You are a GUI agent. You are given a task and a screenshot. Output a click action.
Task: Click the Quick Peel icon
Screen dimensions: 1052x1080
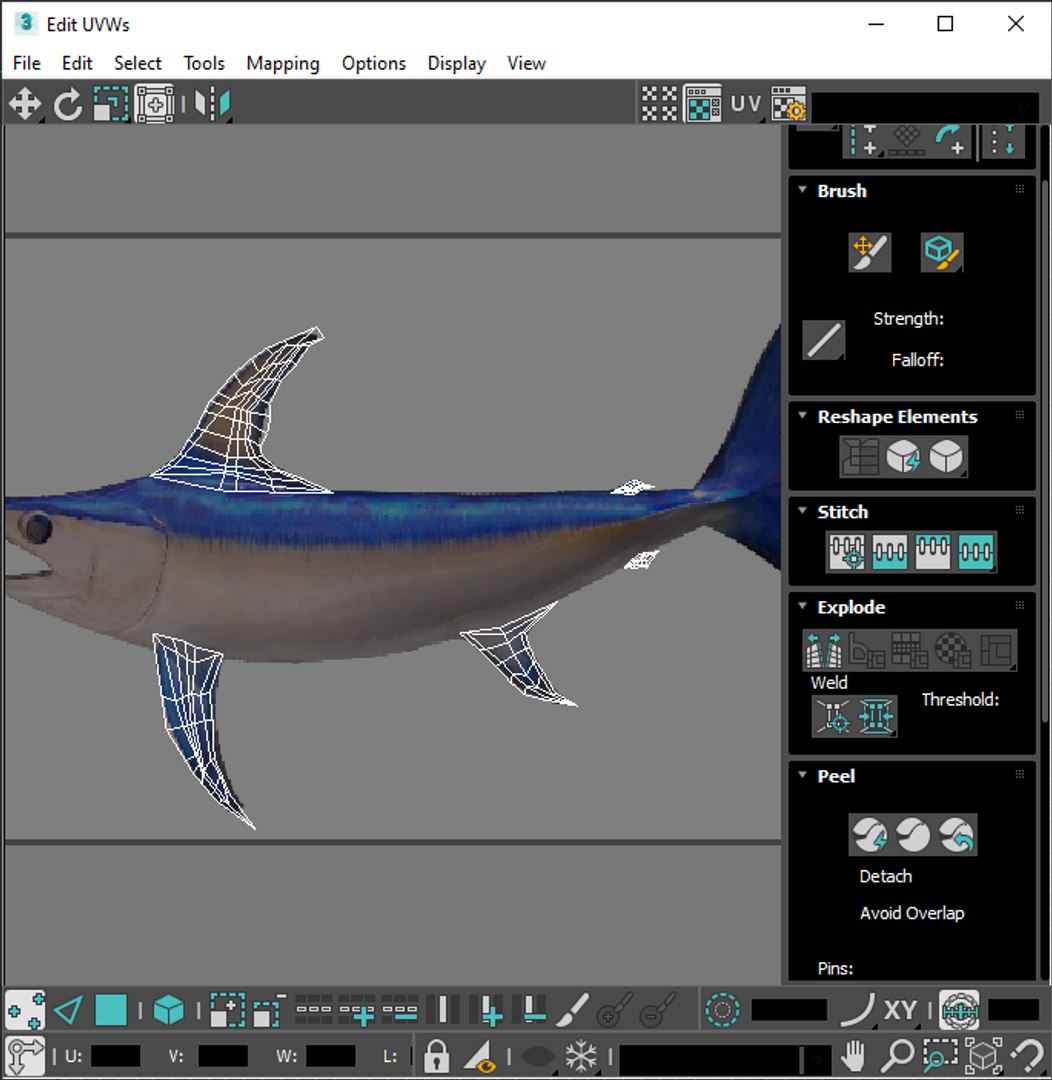click(869, 835)
